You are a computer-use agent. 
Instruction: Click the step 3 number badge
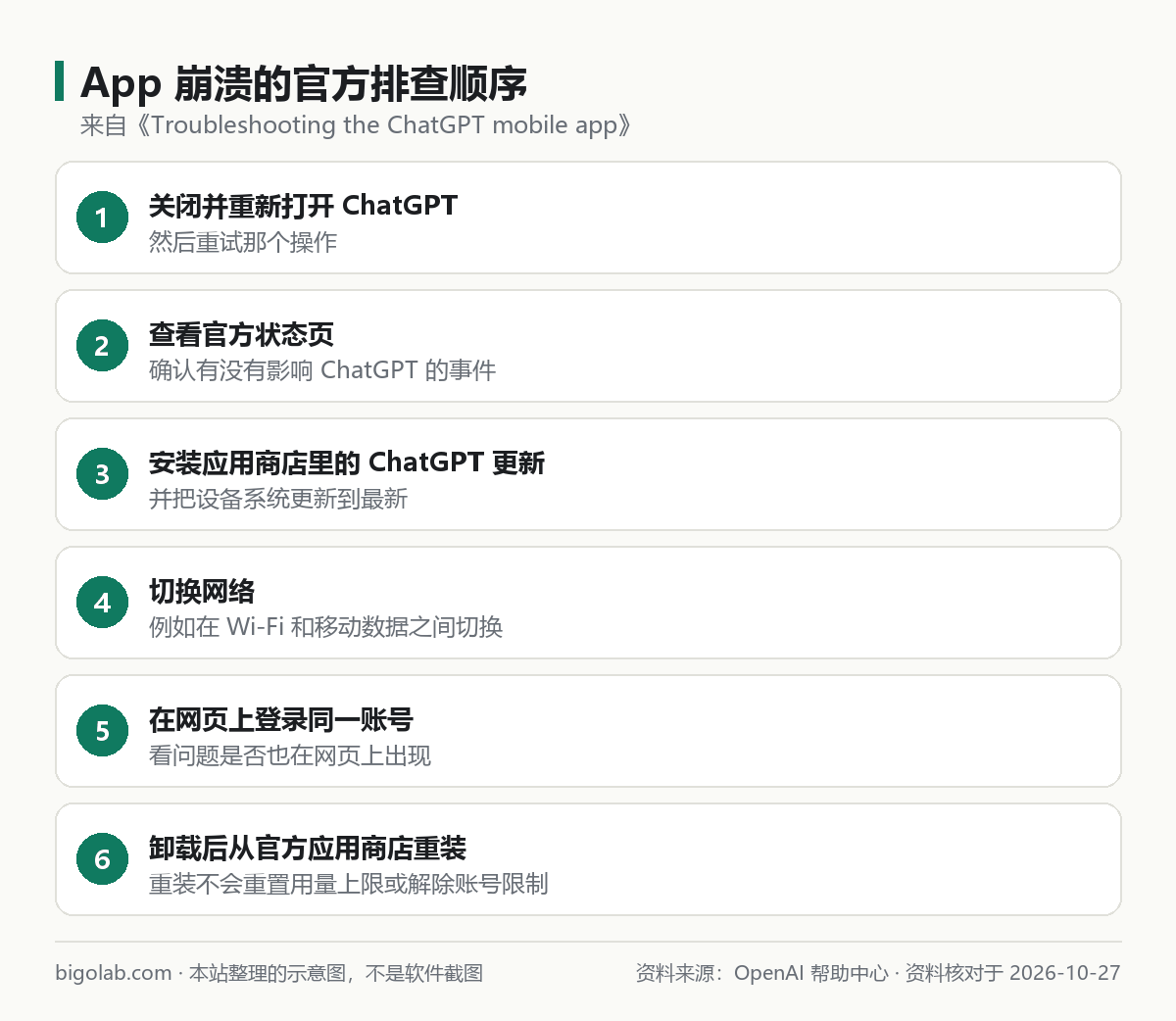click(x=102, y=474)
